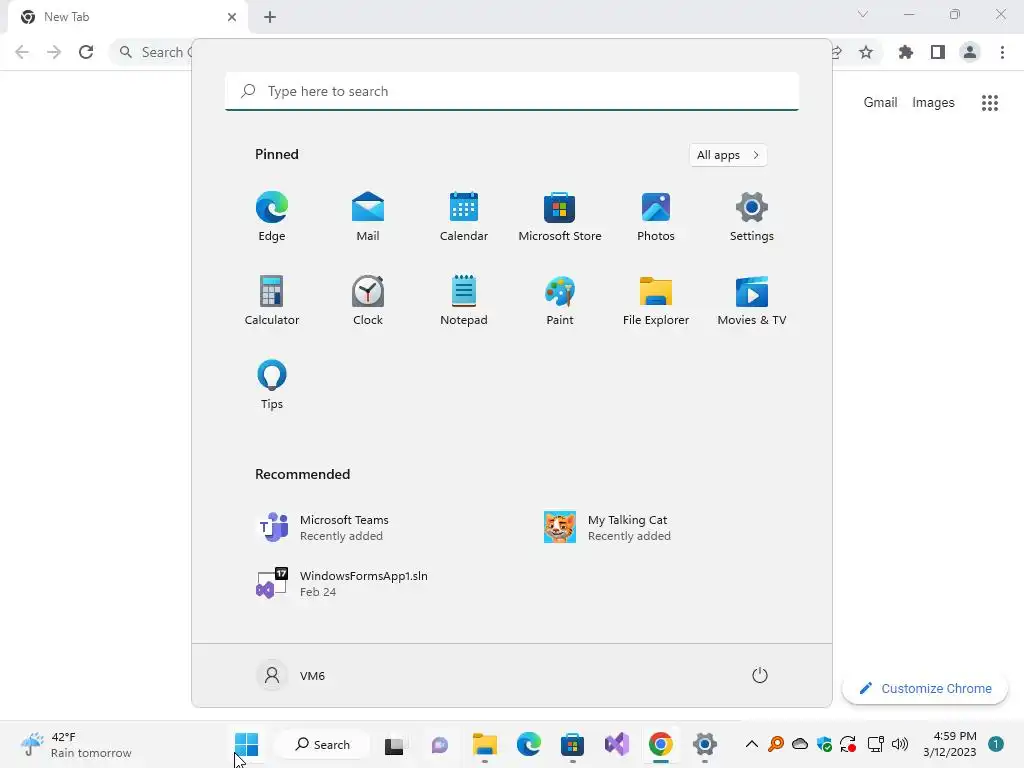1024x768 pixels.
Task: Open Edge from pinned apps
Action: (272, 217)
